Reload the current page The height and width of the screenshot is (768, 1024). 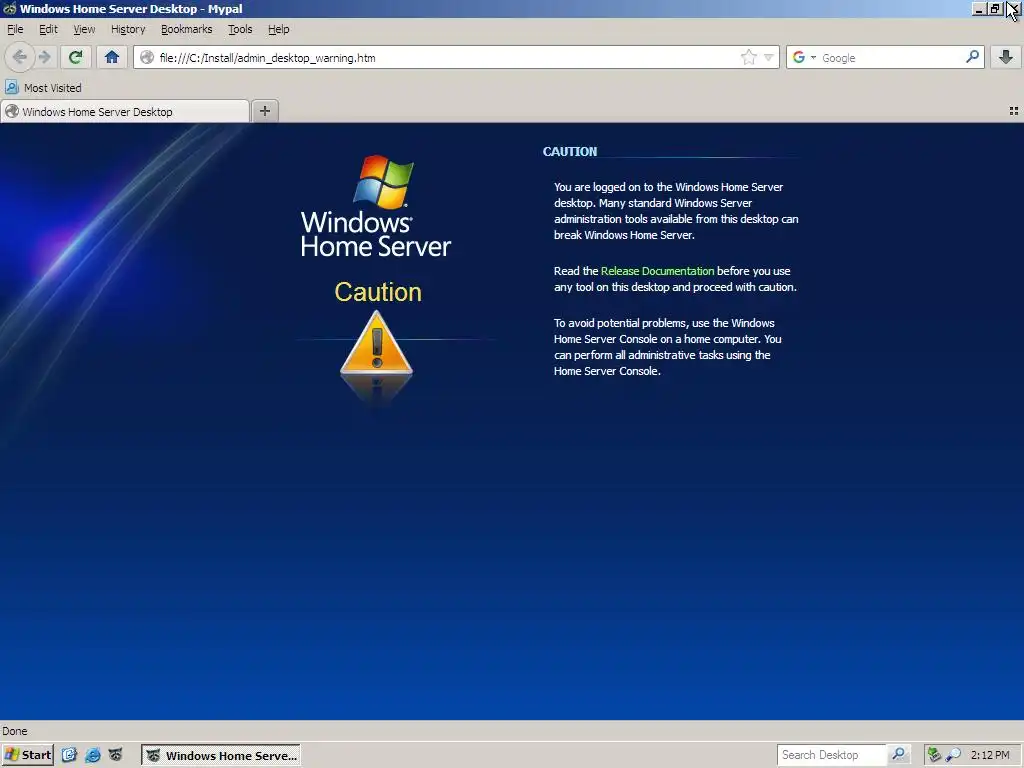pos(75,57)
